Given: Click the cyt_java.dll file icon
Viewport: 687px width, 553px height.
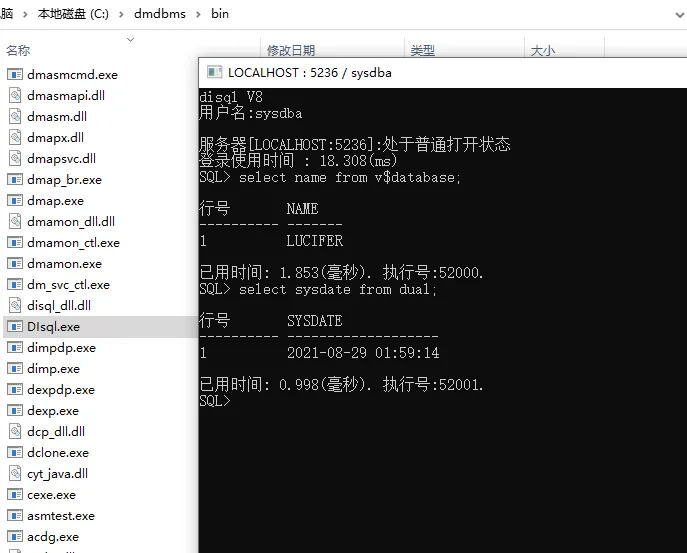Looking at the screenshot, I should pos(15,473).
